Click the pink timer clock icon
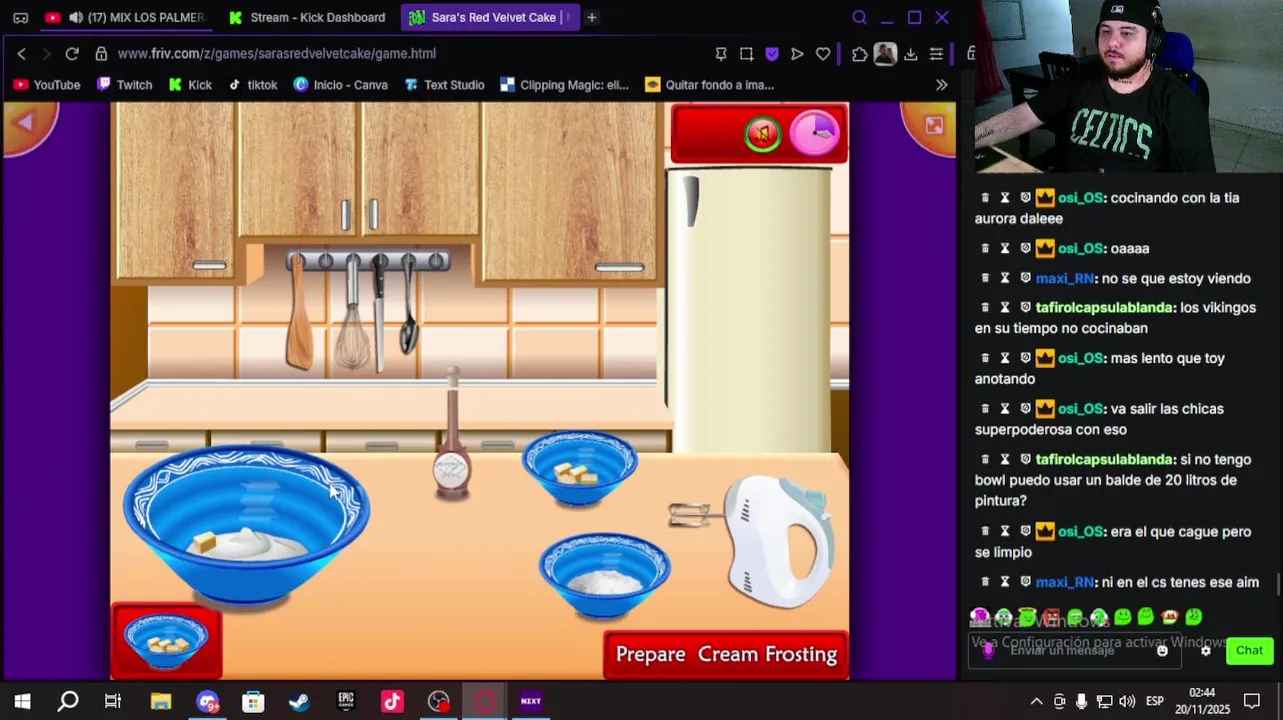This screenshot has height=720, width=1283. (x=815, y=133)
